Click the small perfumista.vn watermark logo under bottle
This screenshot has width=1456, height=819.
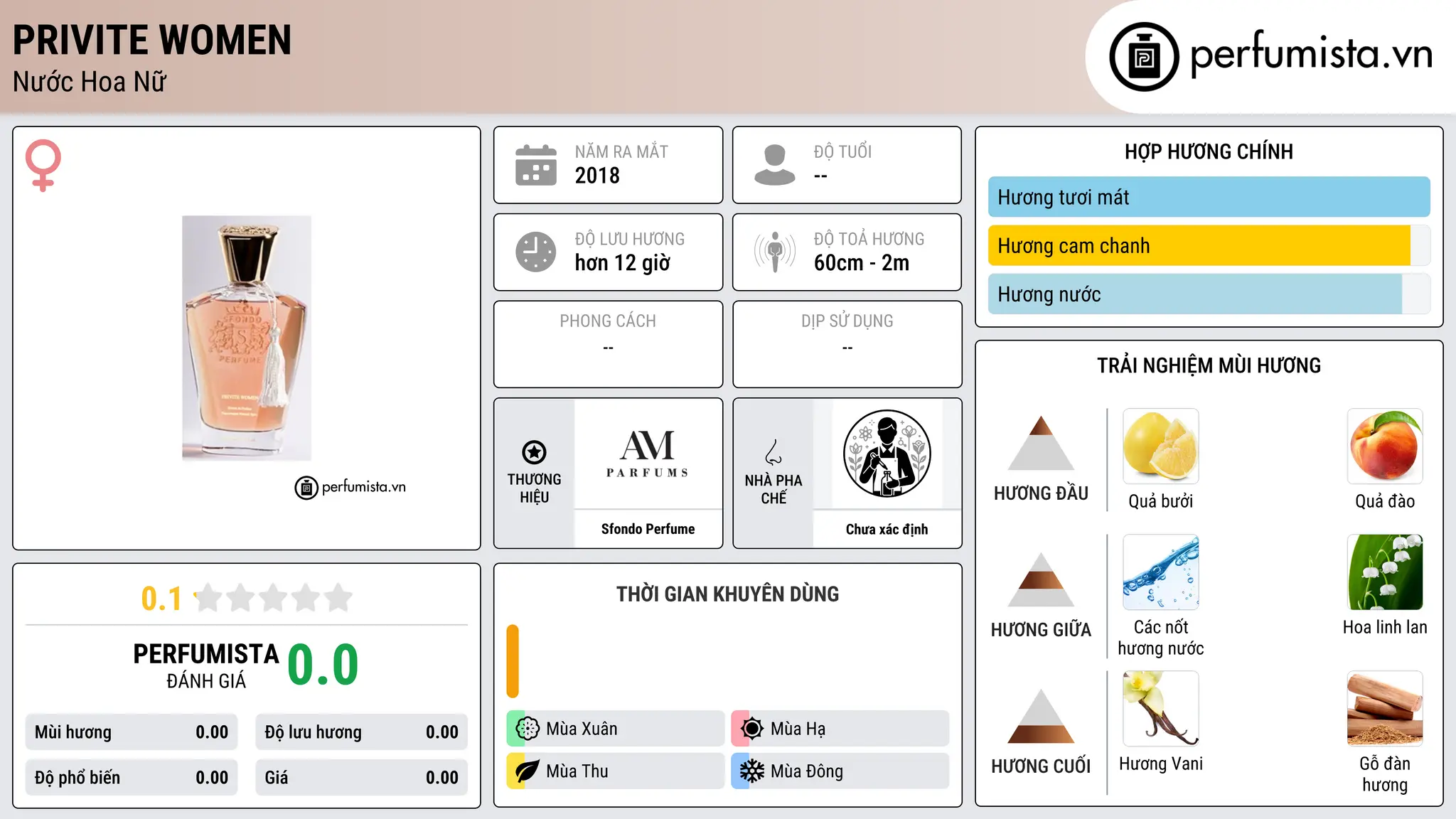click(x=350, y=488)
